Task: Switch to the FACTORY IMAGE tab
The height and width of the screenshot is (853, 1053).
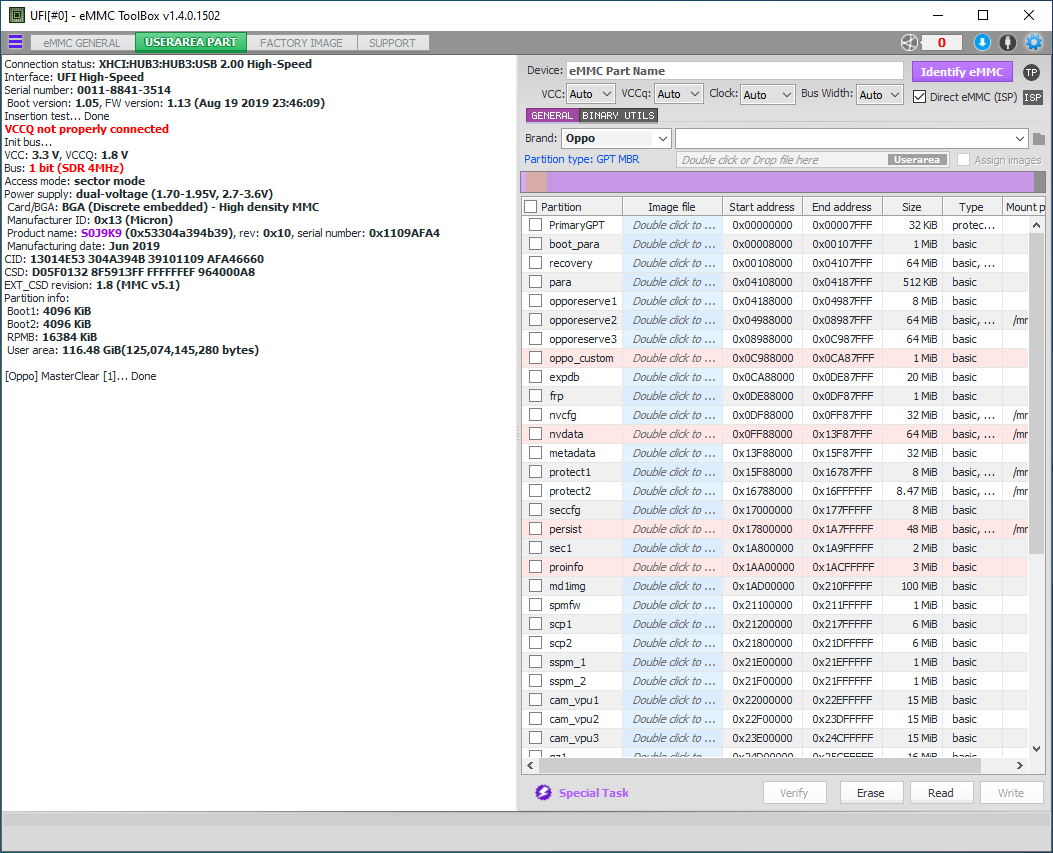Action: point(301,43)
